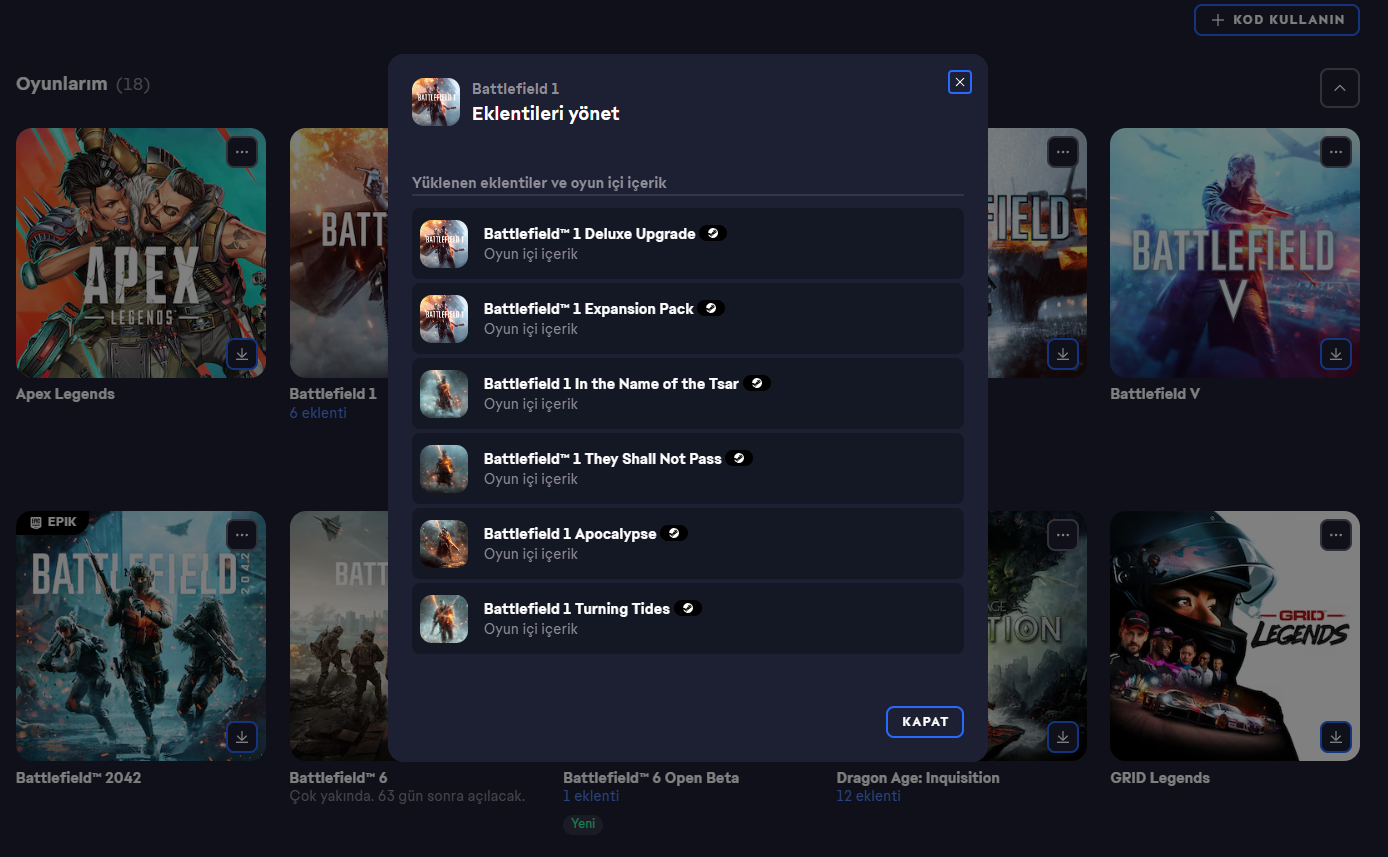The width and height of the screenshot is (1388, 857).
Task: Open three-dot menu on GRID Legends card
Action: 1336,535
